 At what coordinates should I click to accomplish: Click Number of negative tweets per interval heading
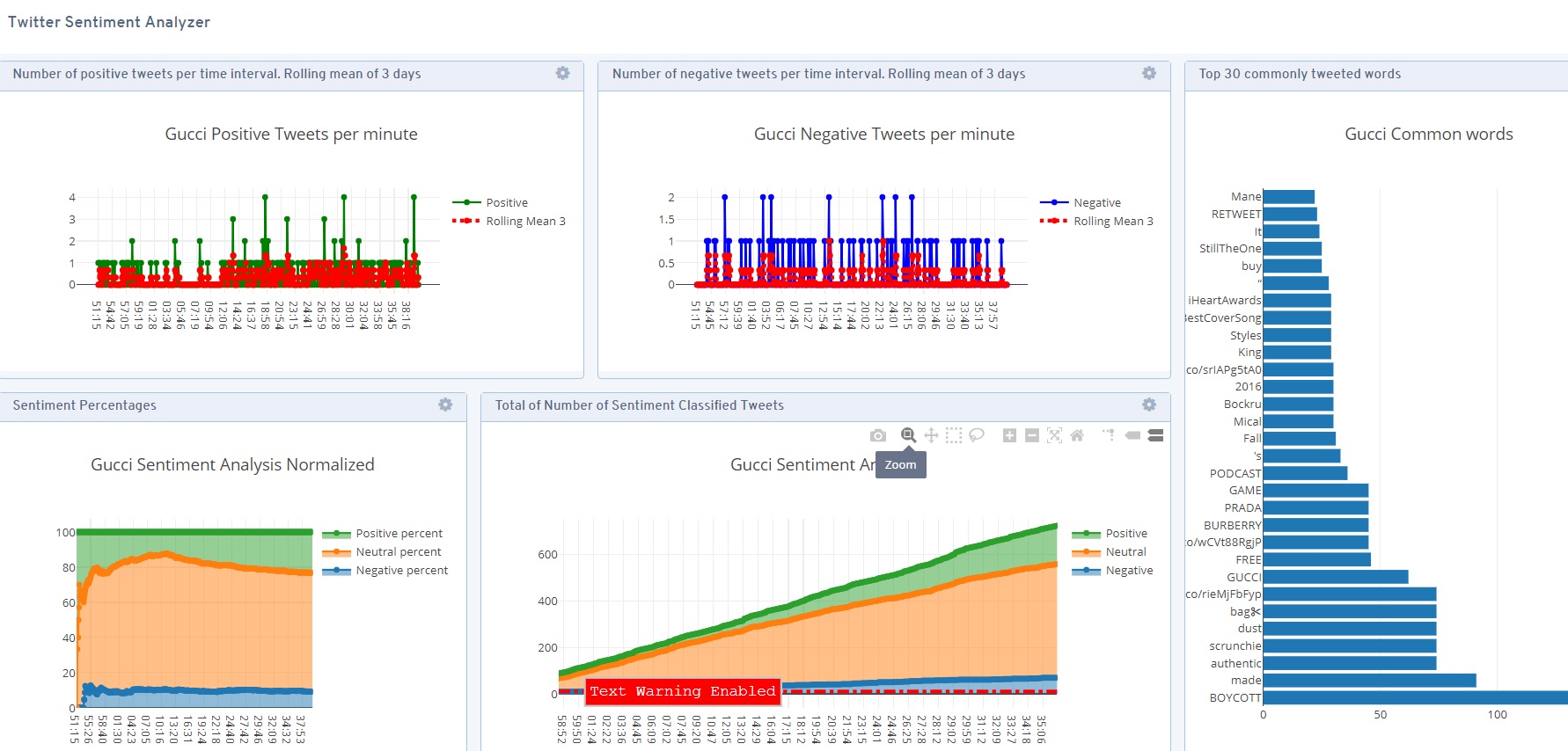819,74
